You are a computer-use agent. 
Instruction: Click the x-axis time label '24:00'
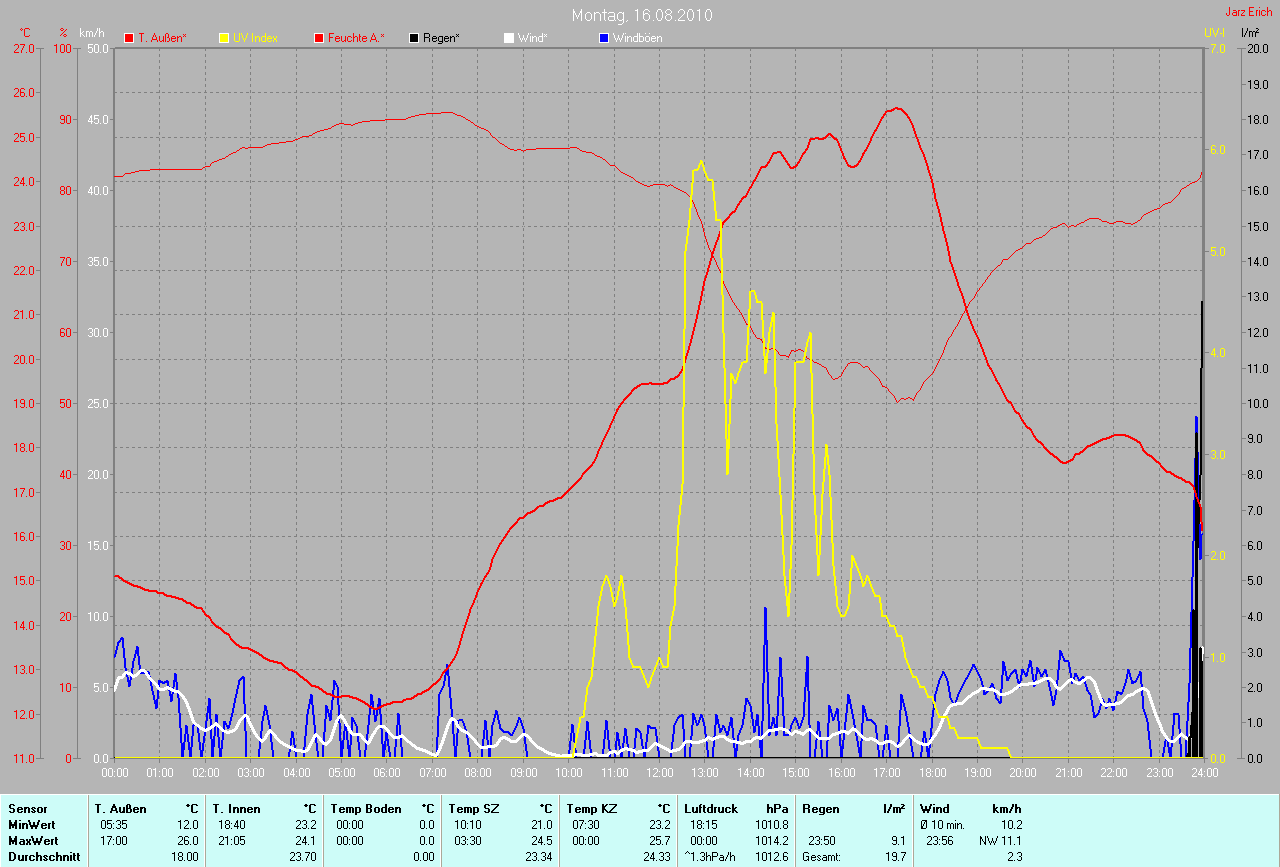(x=1204, y=772)
